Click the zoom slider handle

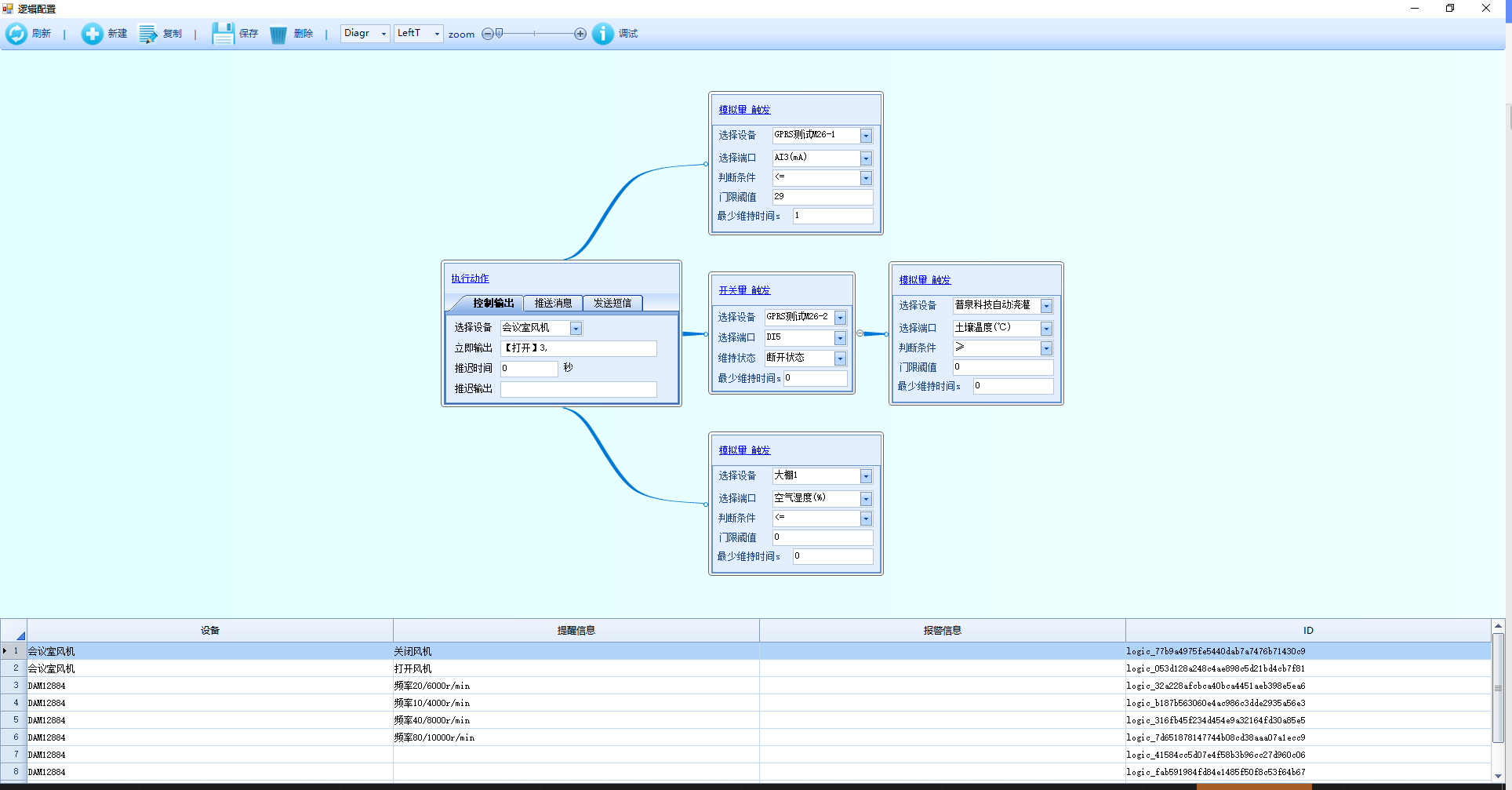(500, 34)
